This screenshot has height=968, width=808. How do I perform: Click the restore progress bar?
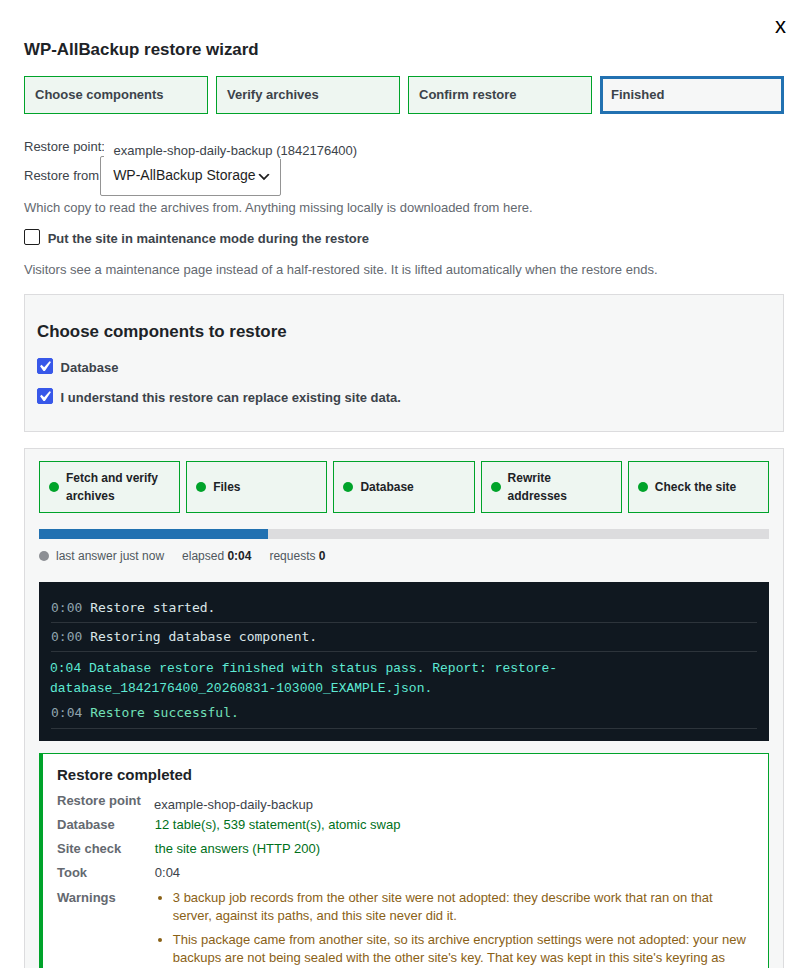tap(404, 534)
